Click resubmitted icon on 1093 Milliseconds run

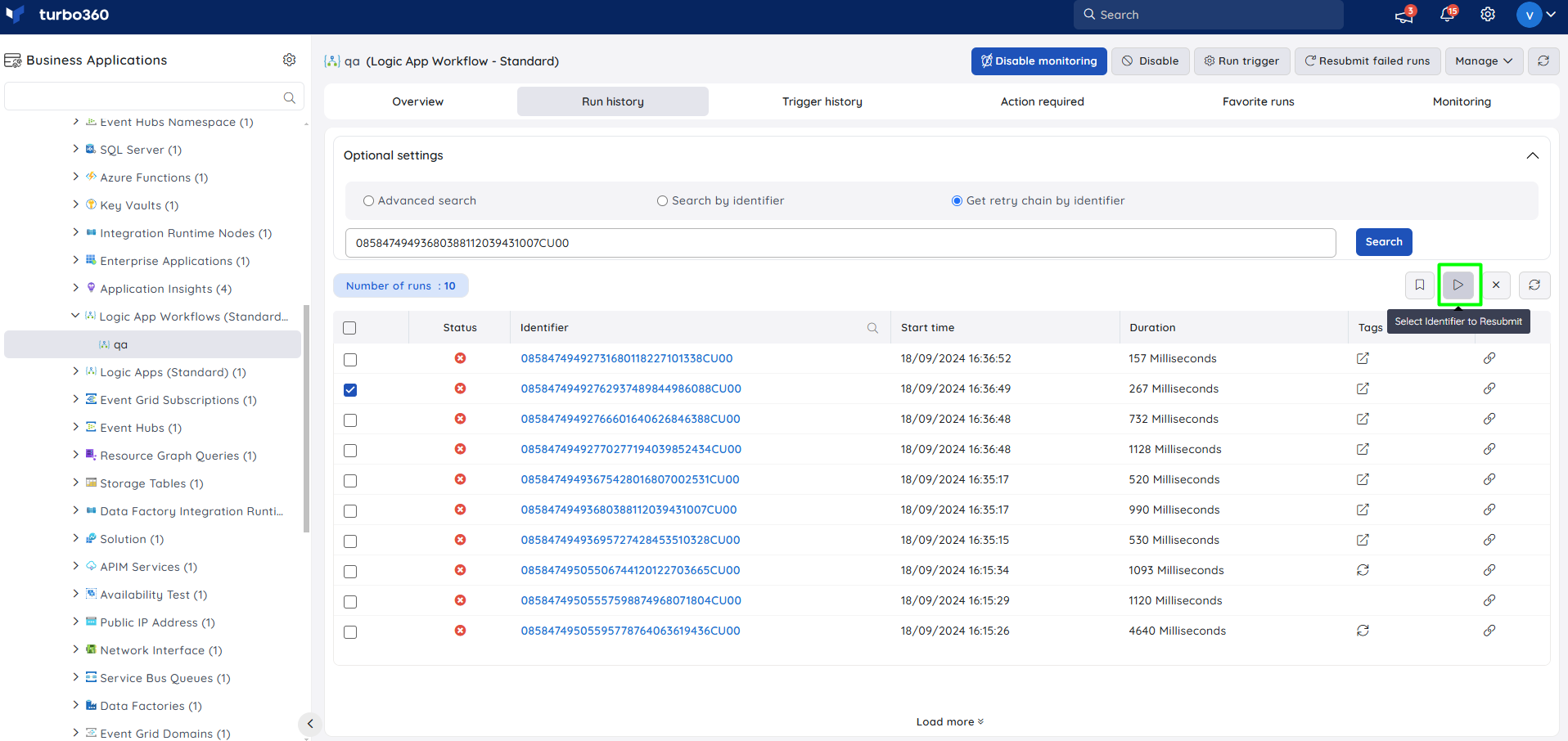(x=1363, y=570)
